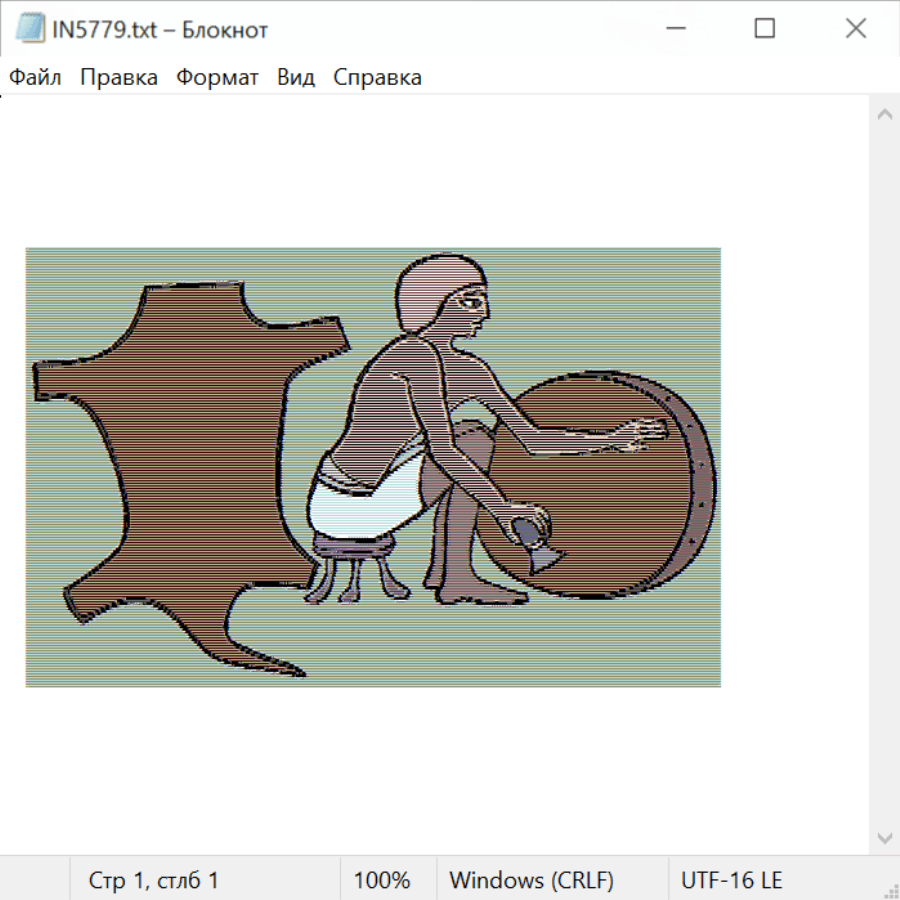The height and width of the screenshot is (900, 900).
Task: Open the Вид menu
Action: (296, 78)
